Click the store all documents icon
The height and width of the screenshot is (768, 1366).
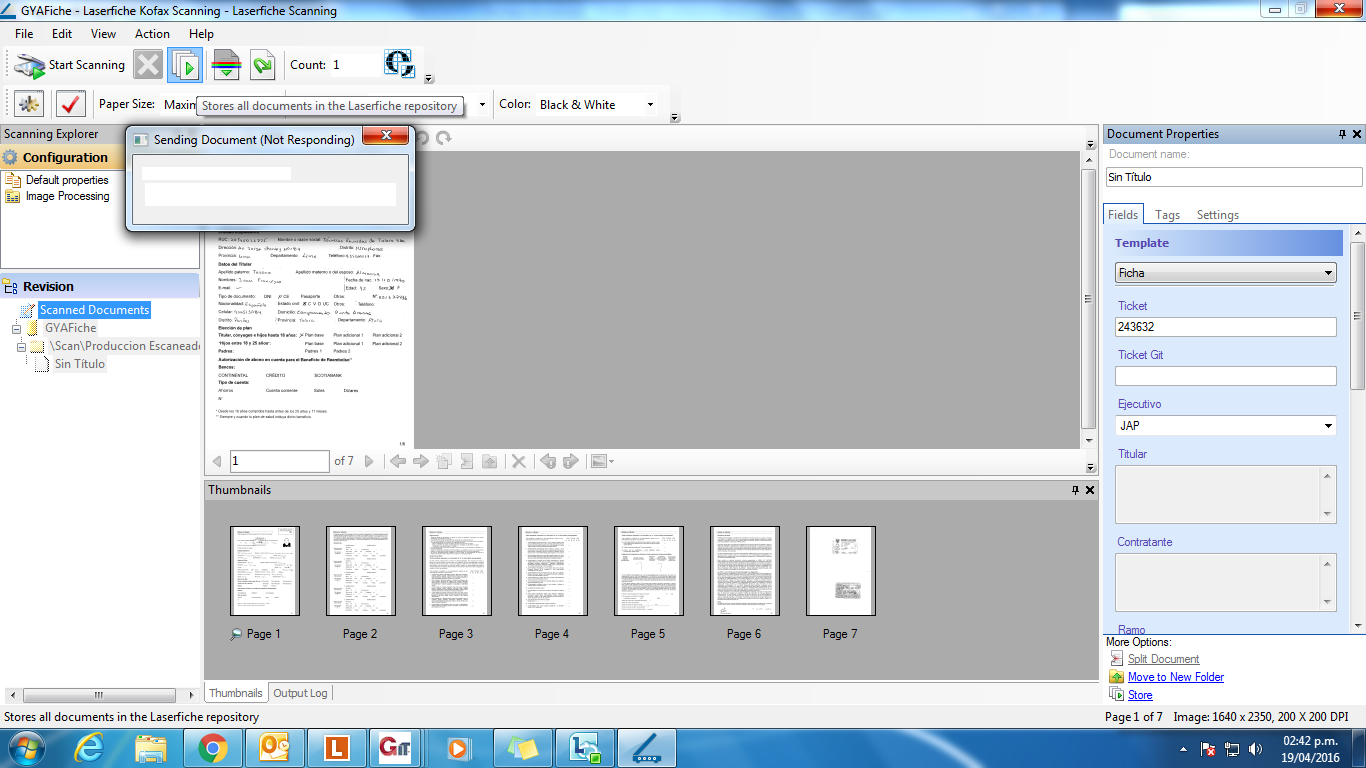tap(185, 65)
